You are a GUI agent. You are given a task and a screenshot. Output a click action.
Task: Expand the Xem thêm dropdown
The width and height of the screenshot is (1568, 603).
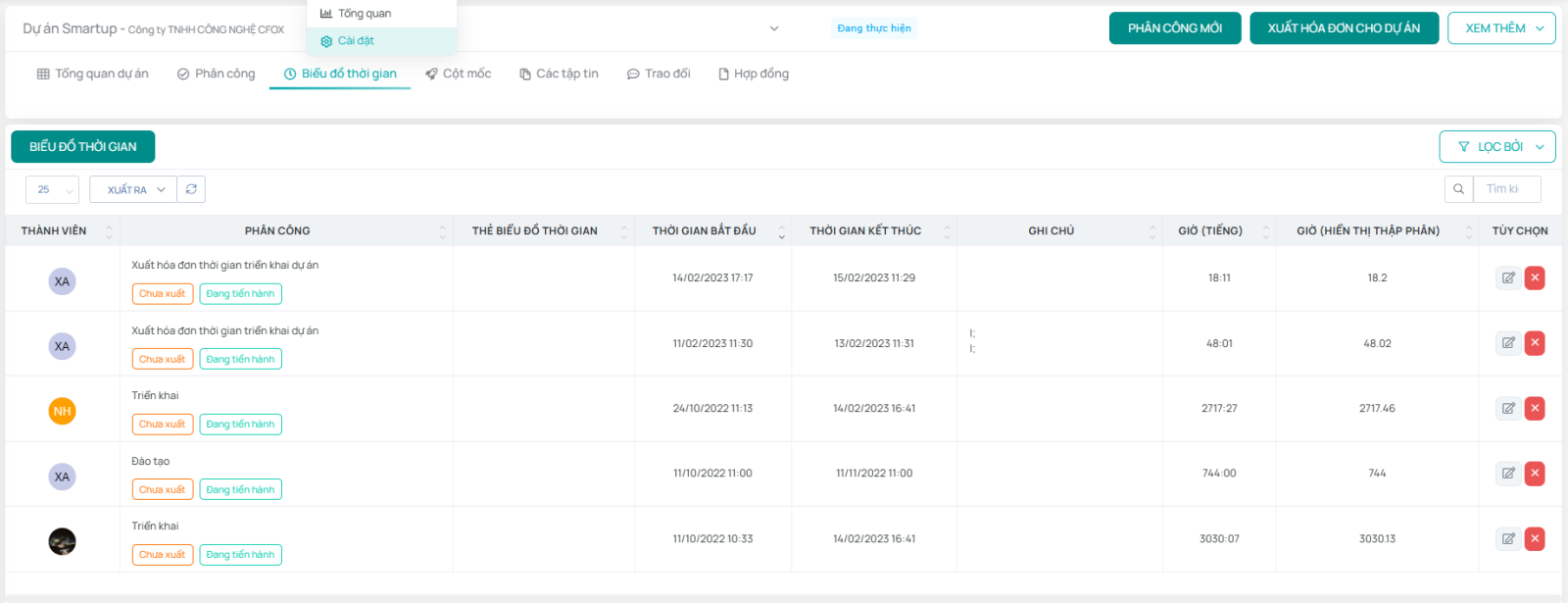(x=1500, y=28)
